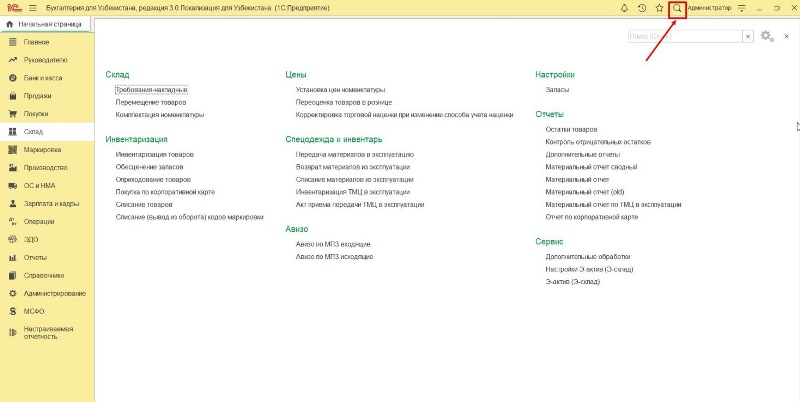This screenshot has width=800, height=402.
Task: Click the search magnifier icon in title bar
Action: [x=677, y=8]
